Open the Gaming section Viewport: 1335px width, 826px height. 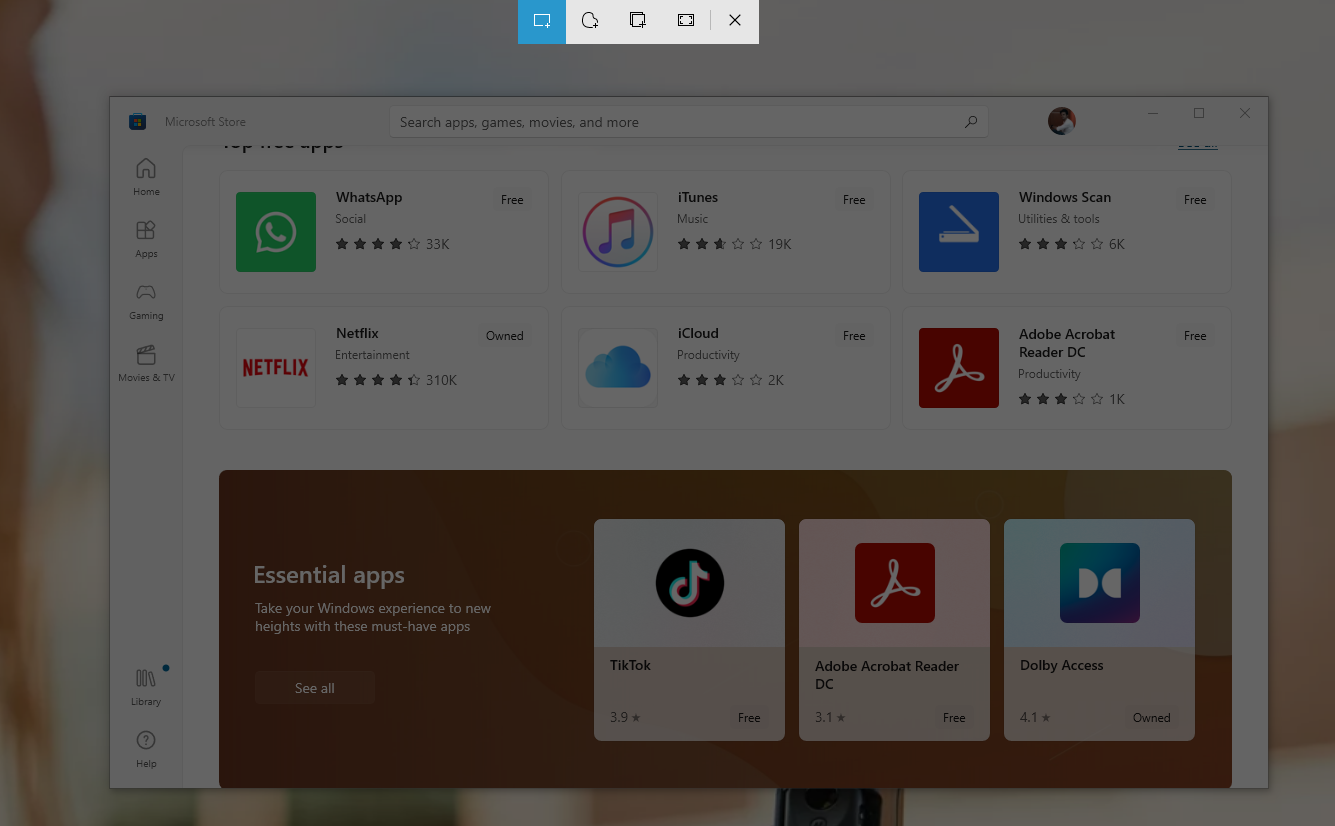tap(146, 301)
